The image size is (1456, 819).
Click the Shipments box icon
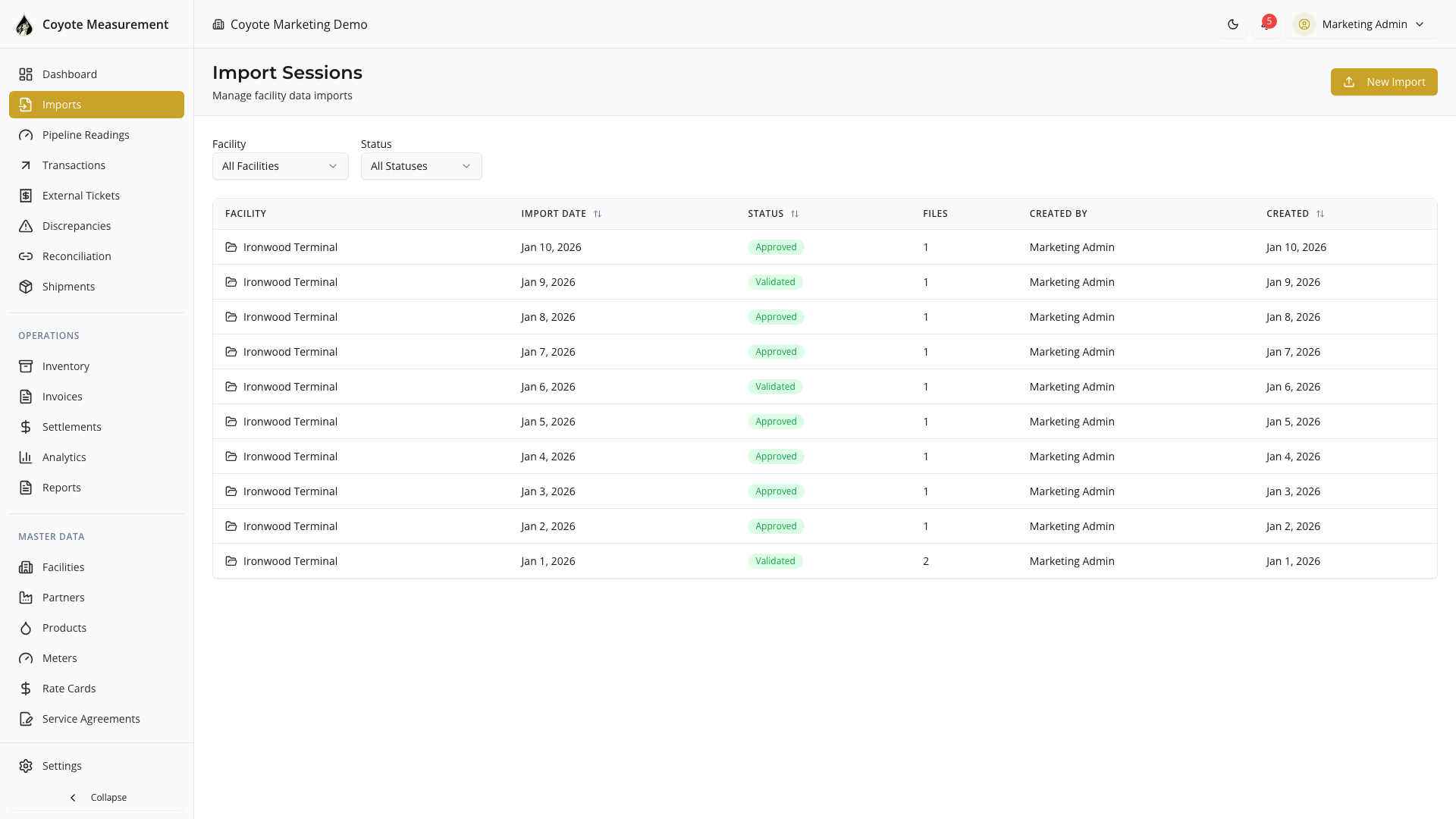(x=26, y=287)
